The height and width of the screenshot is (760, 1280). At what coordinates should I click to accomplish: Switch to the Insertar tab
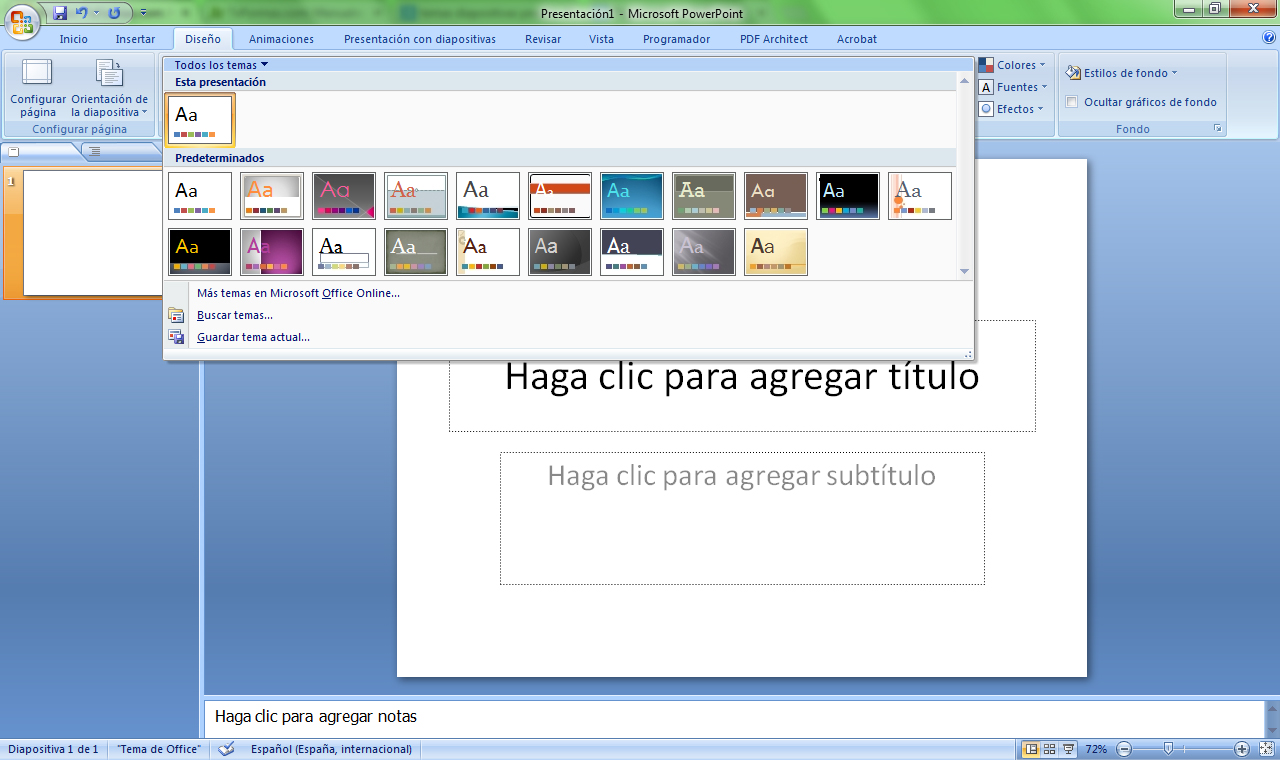click(135, 39)
